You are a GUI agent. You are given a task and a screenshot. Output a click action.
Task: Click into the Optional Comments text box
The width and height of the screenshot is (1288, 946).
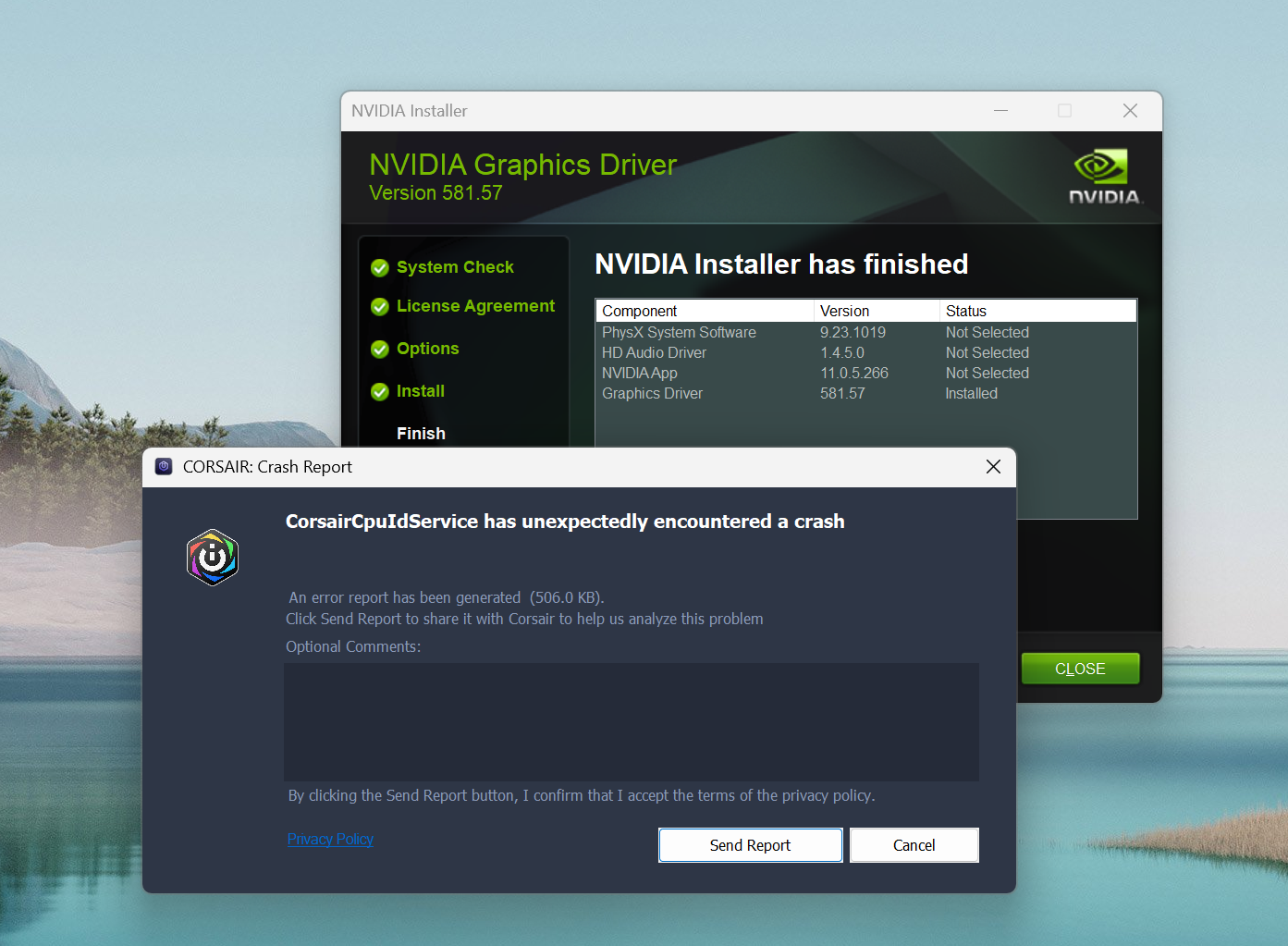pos(631,721)
